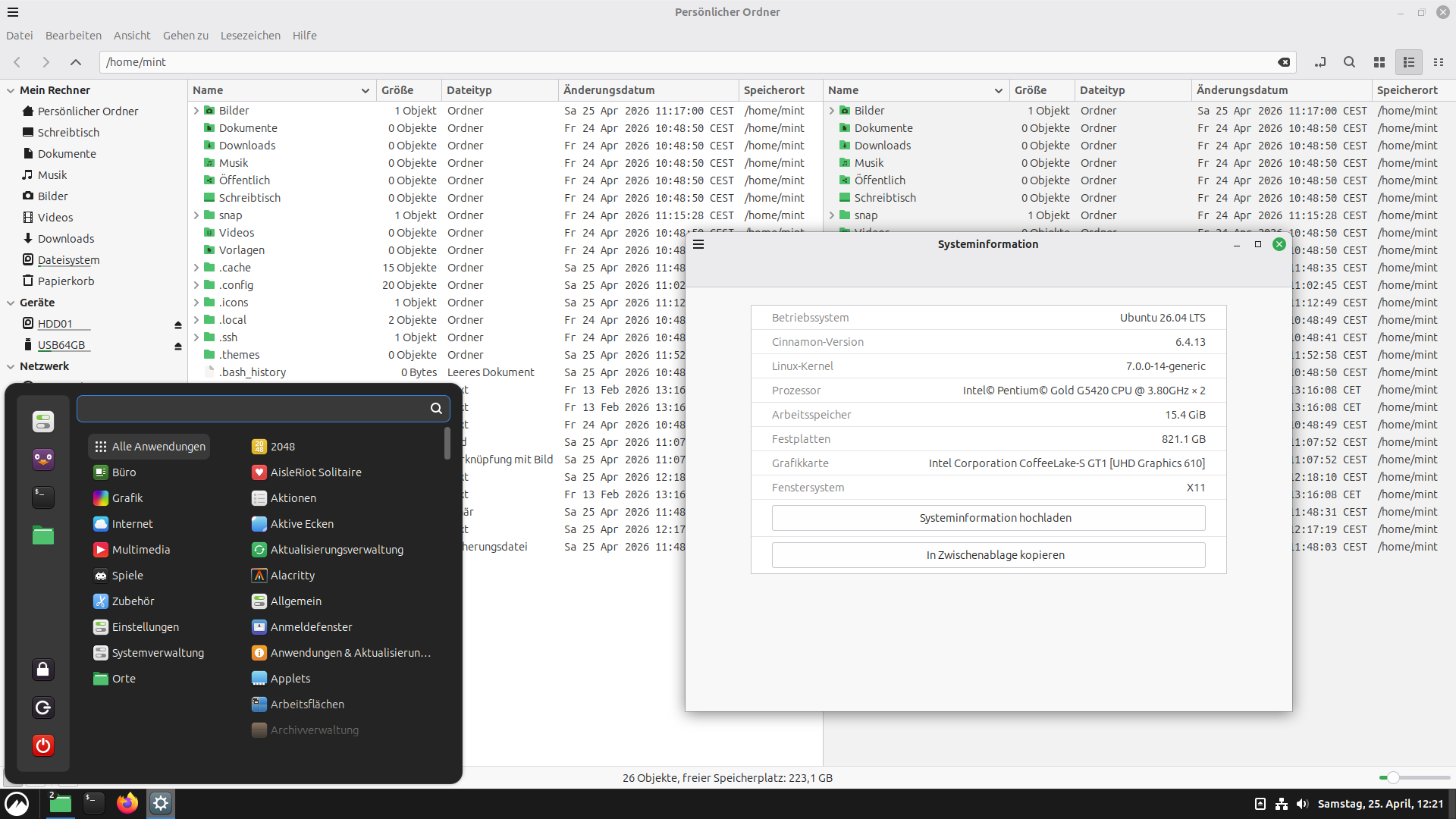The image size is (1456, 819).
Task: Expand the Bilder folder in the left pane
Action: pyautogui.click(x=196, y=111)
